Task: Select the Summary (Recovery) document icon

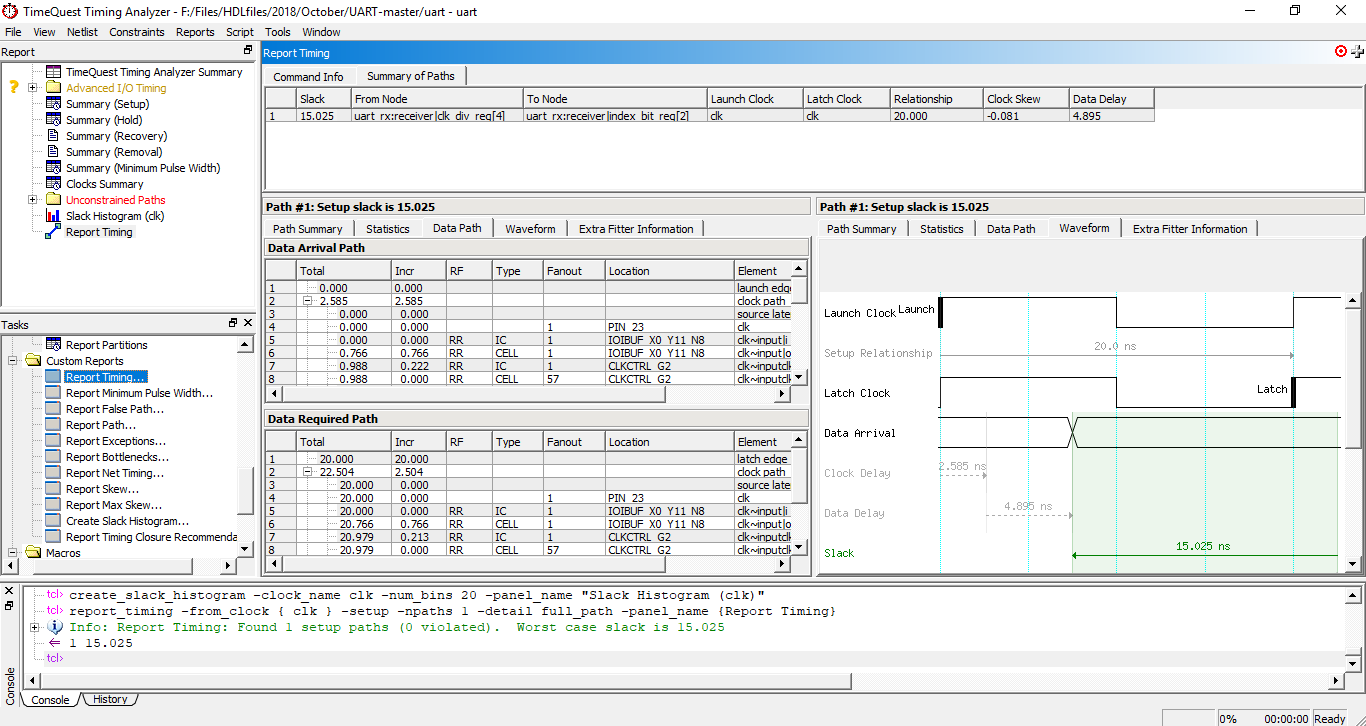Action: (53, 136)
